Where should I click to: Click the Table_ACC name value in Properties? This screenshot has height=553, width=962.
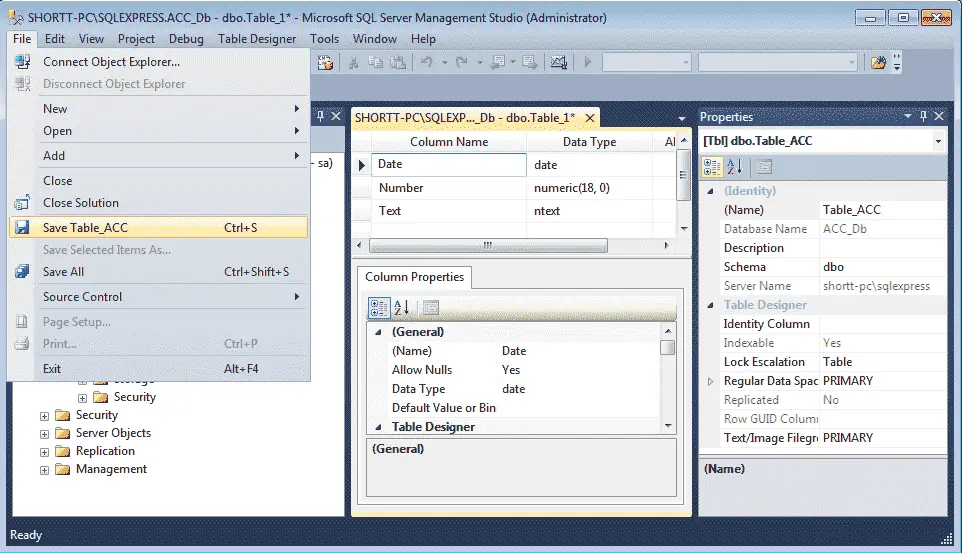[x=882, y=210]
